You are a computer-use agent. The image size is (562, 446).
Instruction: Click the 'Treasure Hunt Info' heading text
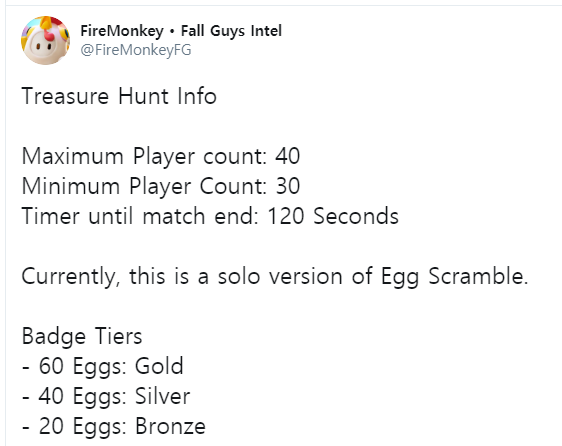[119, 96]
